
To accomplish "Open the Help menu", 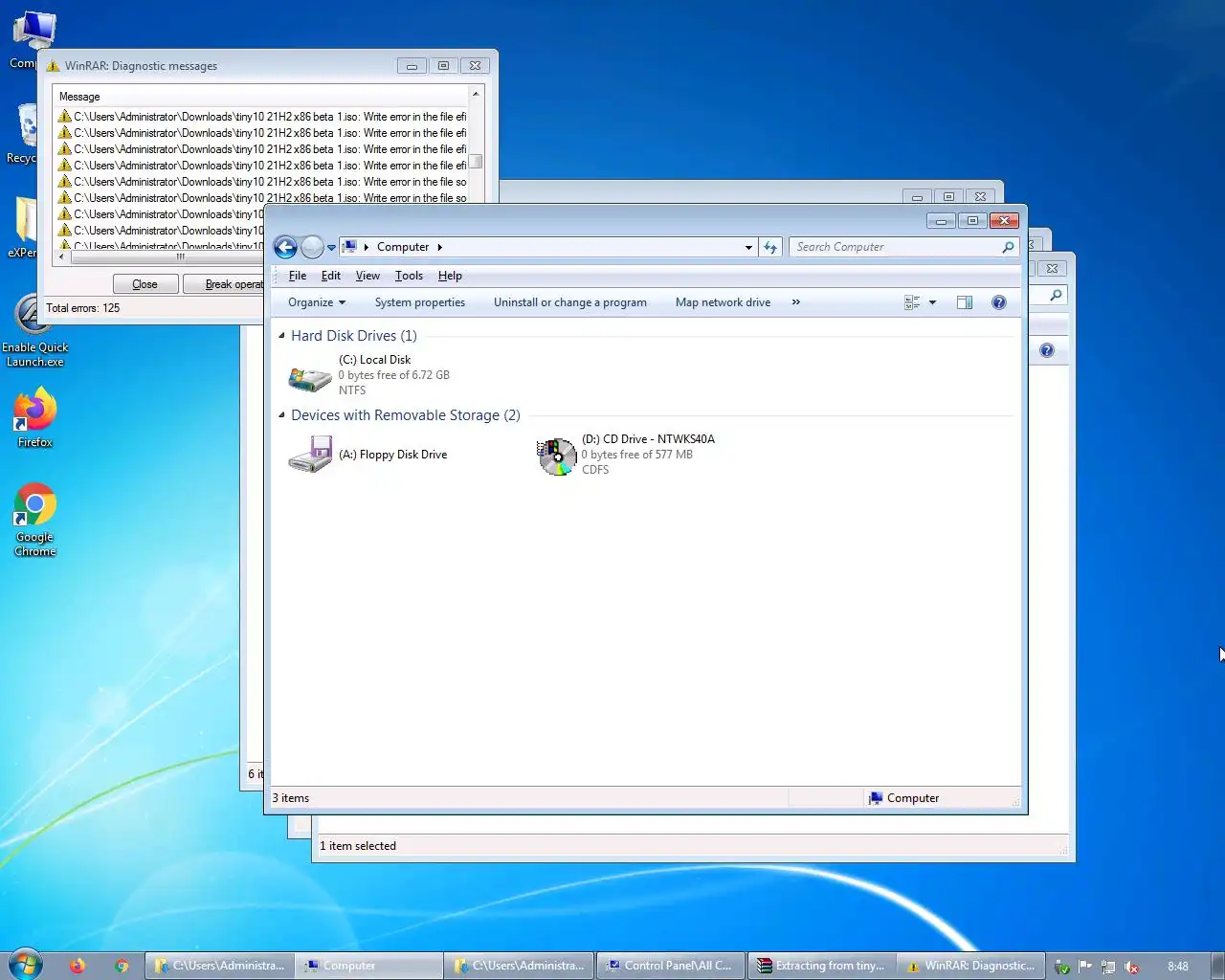I will [x=450, y=276].
